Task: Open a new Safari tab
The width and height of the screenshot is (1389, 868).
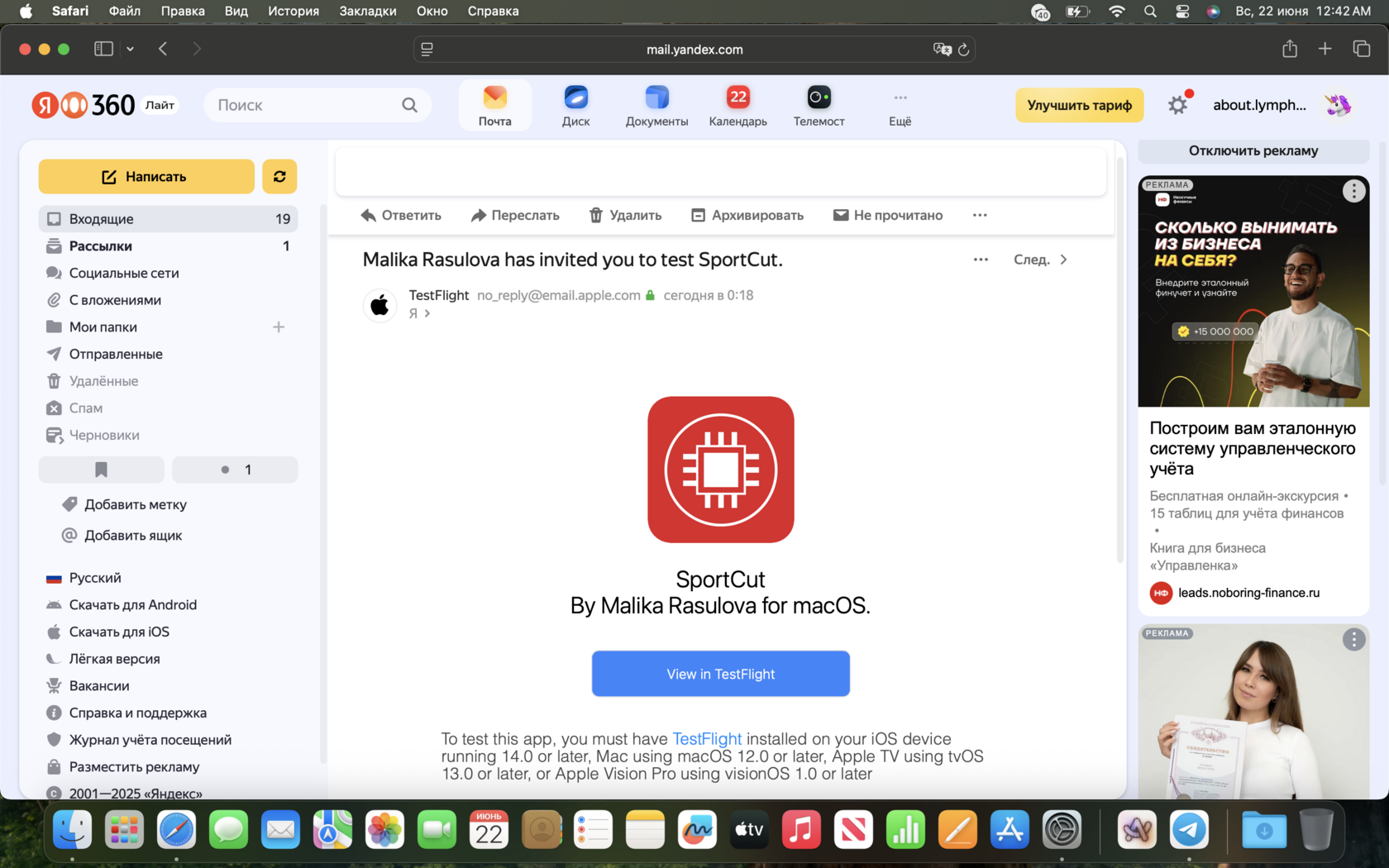Action: (1325, 49)
